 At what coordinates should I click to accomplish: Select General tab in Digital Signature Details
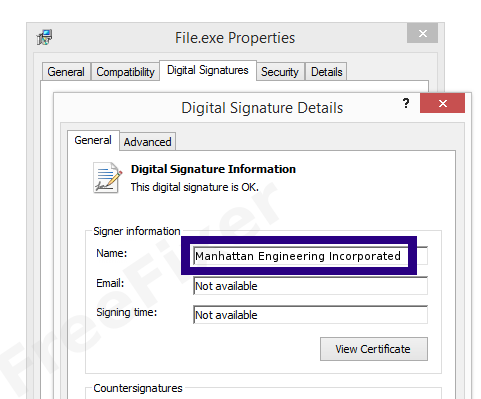[93, 140]
